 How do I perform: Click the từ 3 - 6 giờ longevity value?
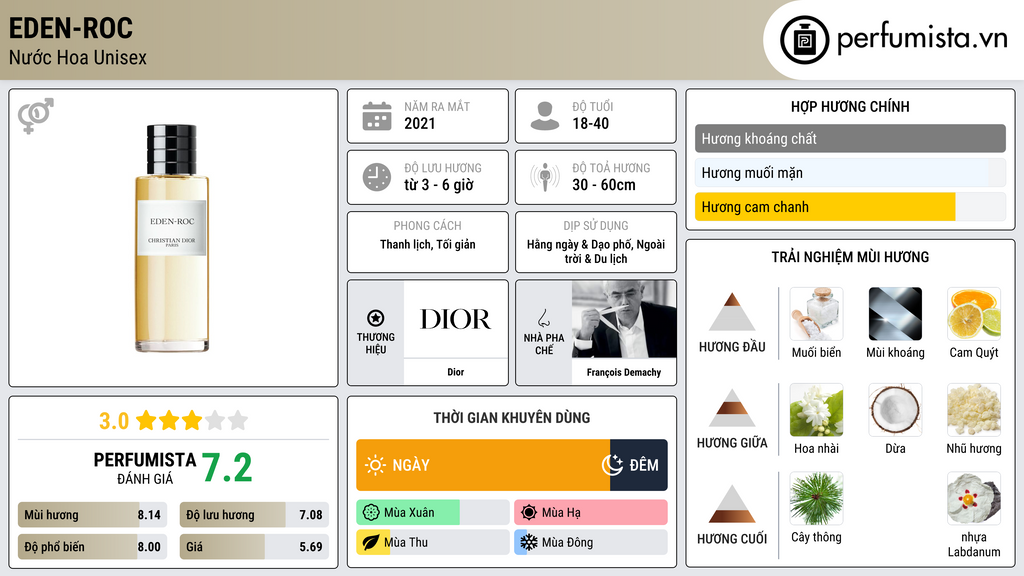[x=439, y=185]
